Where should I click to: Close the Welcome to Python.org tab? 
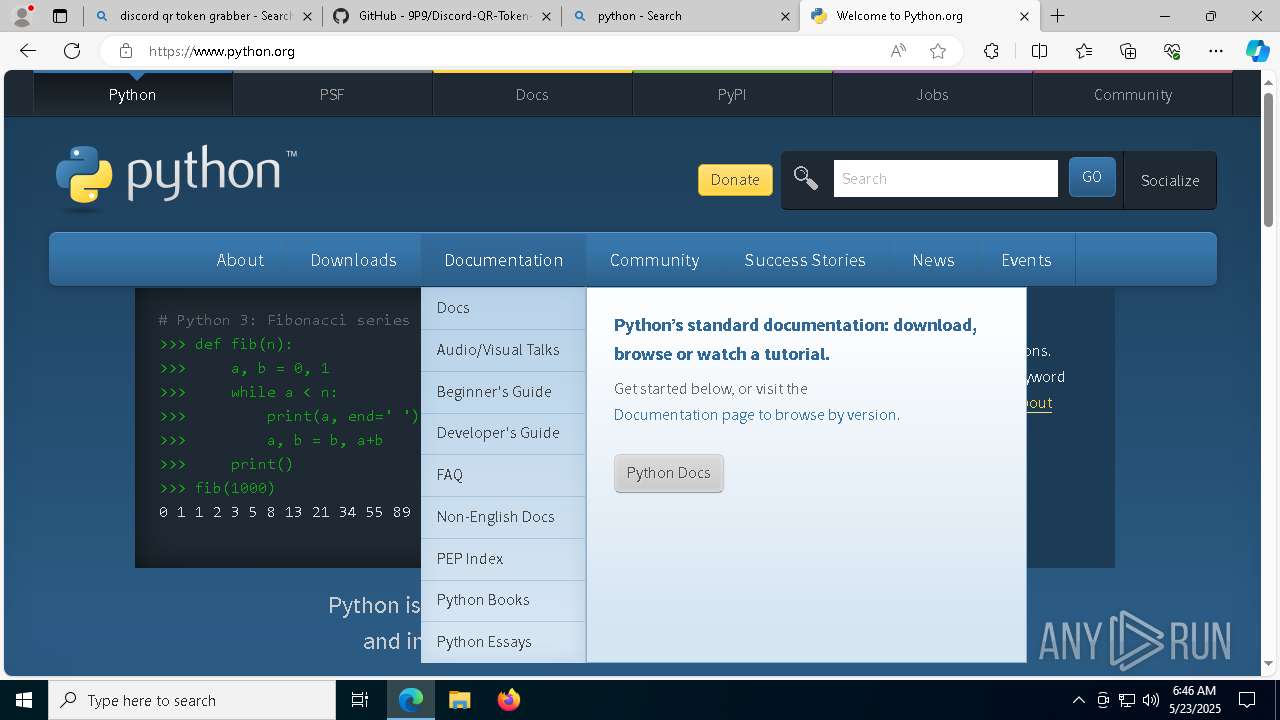tap(1024, 16)
